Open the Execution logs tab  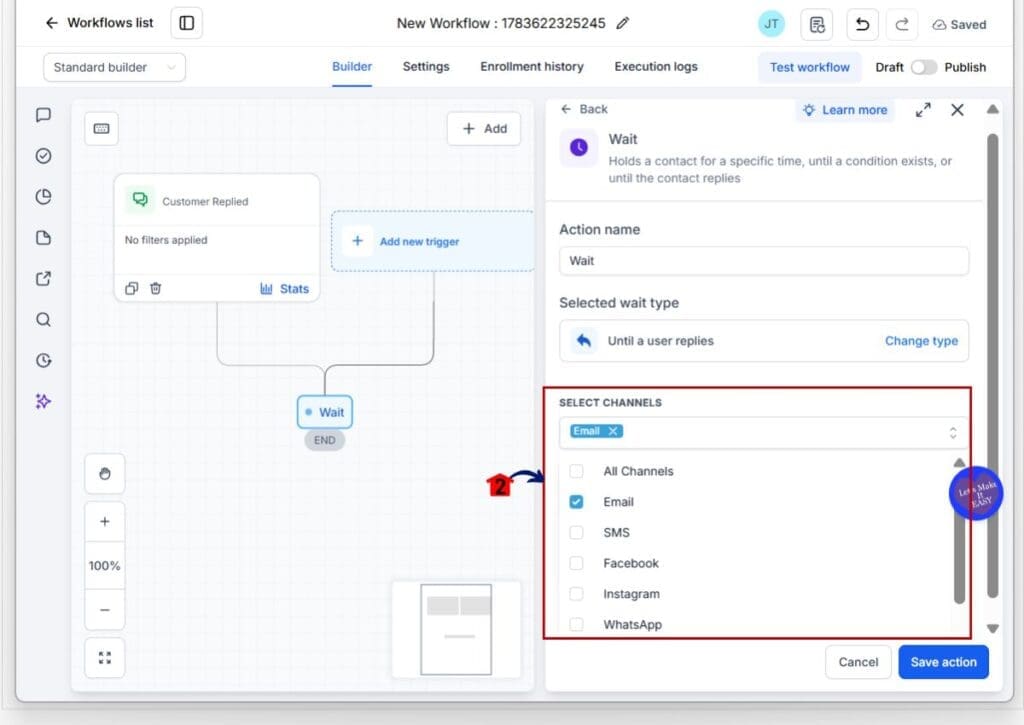tap(656, 67)
